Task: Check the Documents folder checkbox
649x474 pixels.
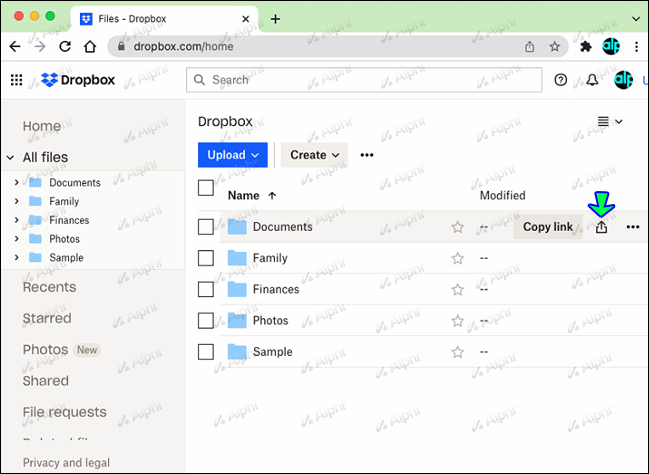Action: click(x=206, y=227)
